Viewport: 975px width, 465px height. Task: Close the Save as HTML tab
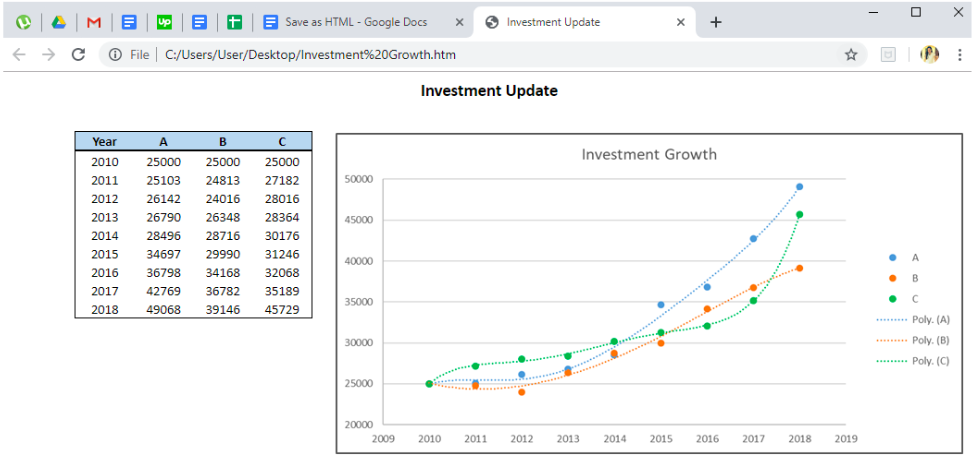tap(460, 22)
